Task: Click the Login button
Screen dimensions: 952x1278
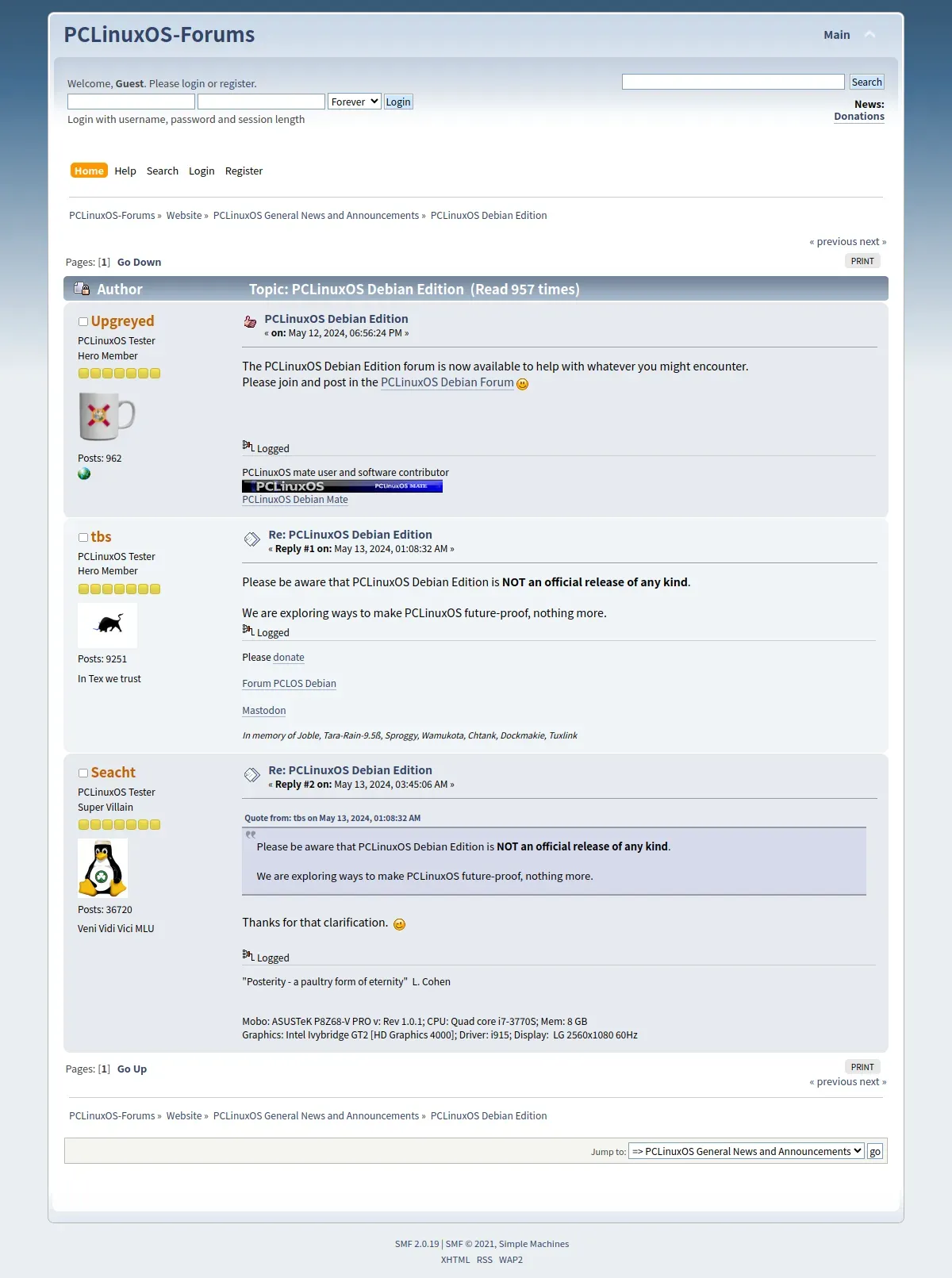Action: click(398, 102)
